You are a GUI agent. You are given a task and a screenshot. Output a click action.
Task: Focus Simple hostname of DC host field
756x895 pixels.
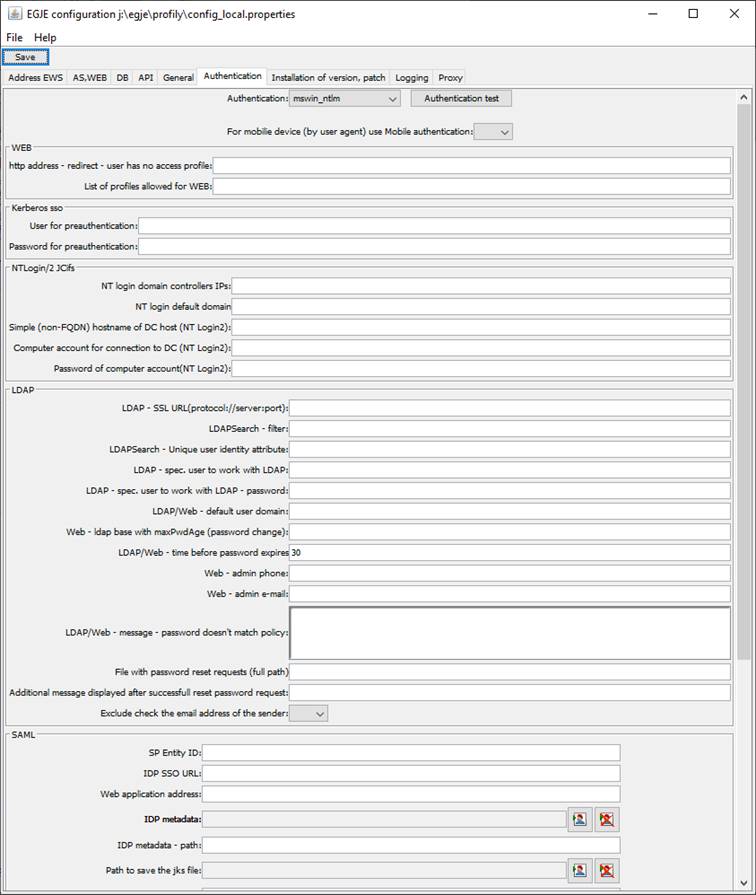coord(481,327)
